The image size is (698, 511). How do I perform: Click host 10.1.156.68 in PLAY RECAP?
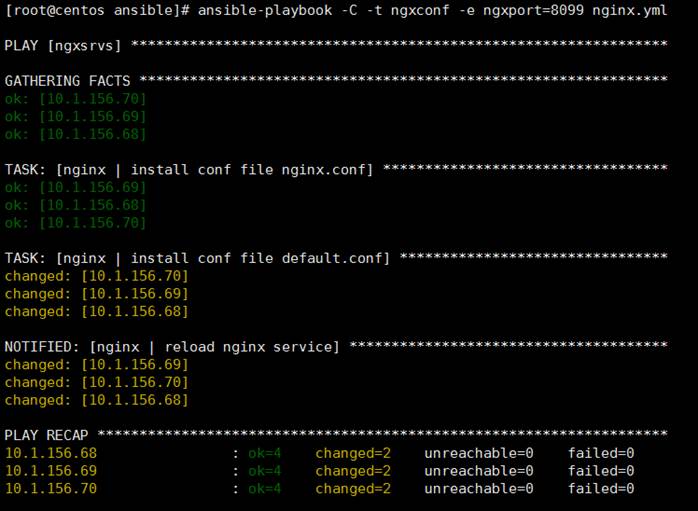[51, 453]
